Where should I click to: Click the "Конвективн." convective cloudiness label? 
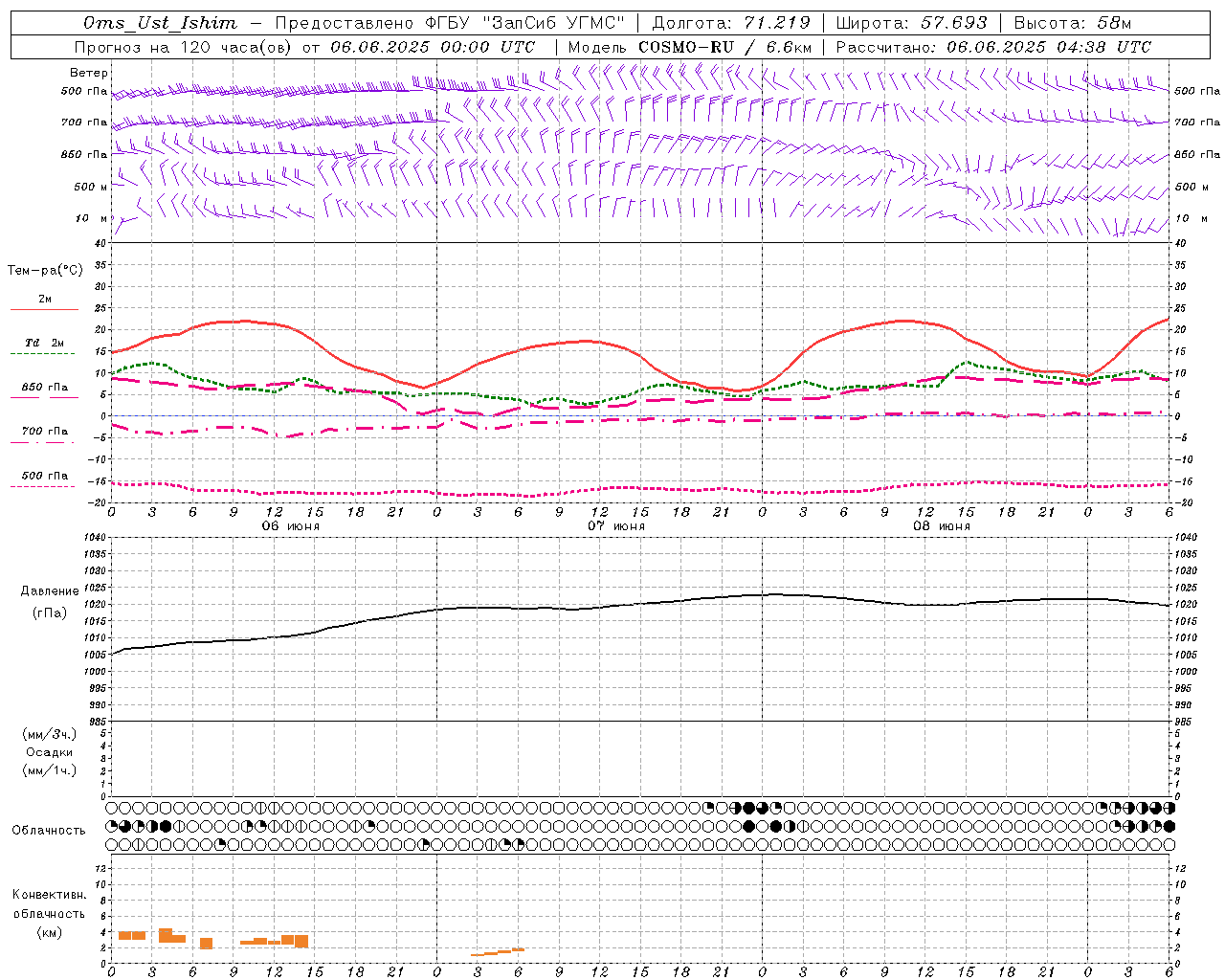pos(49,895)
